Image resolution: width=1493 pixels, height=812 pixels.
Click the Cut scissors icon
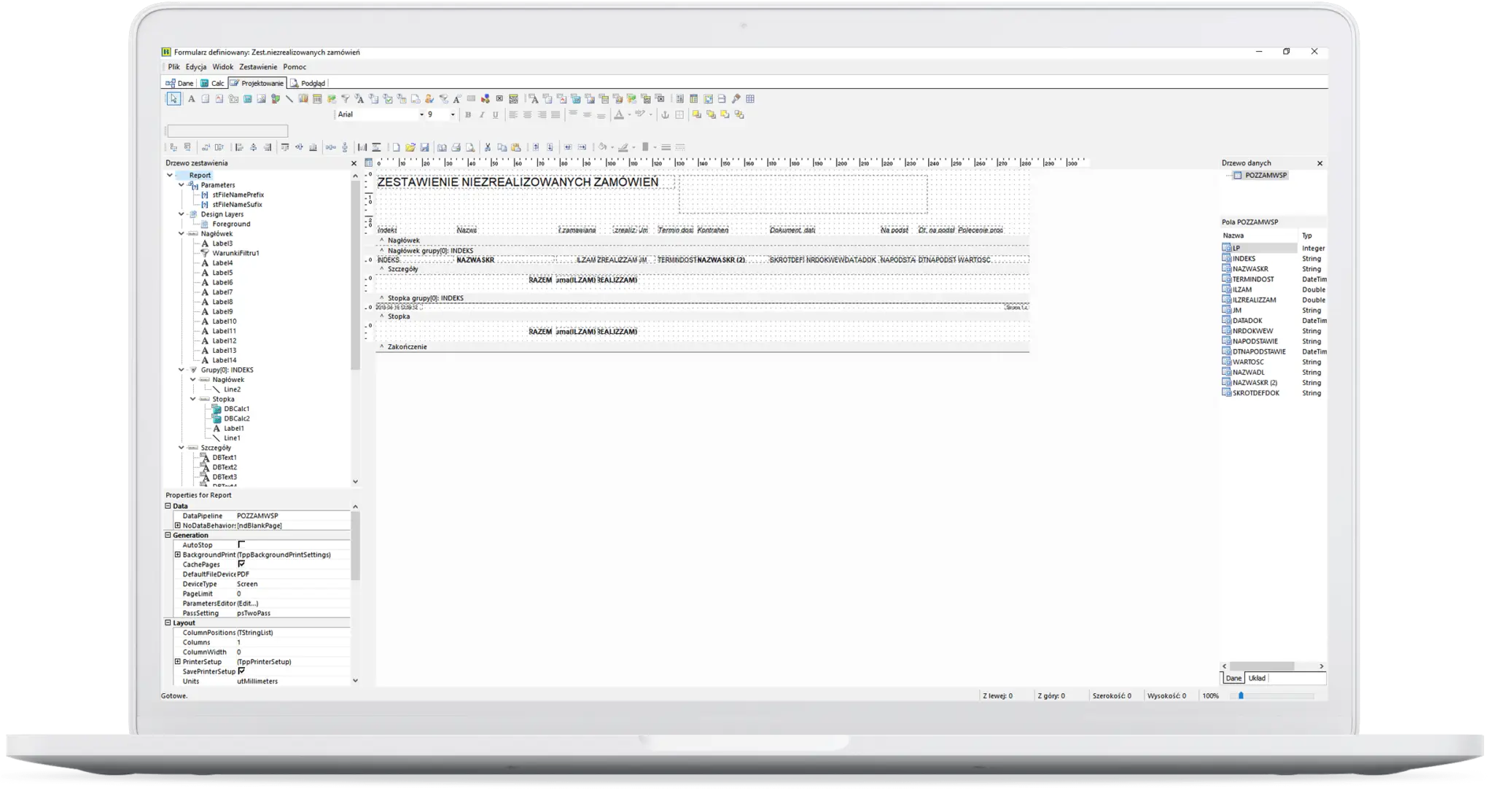pos(488,147)
